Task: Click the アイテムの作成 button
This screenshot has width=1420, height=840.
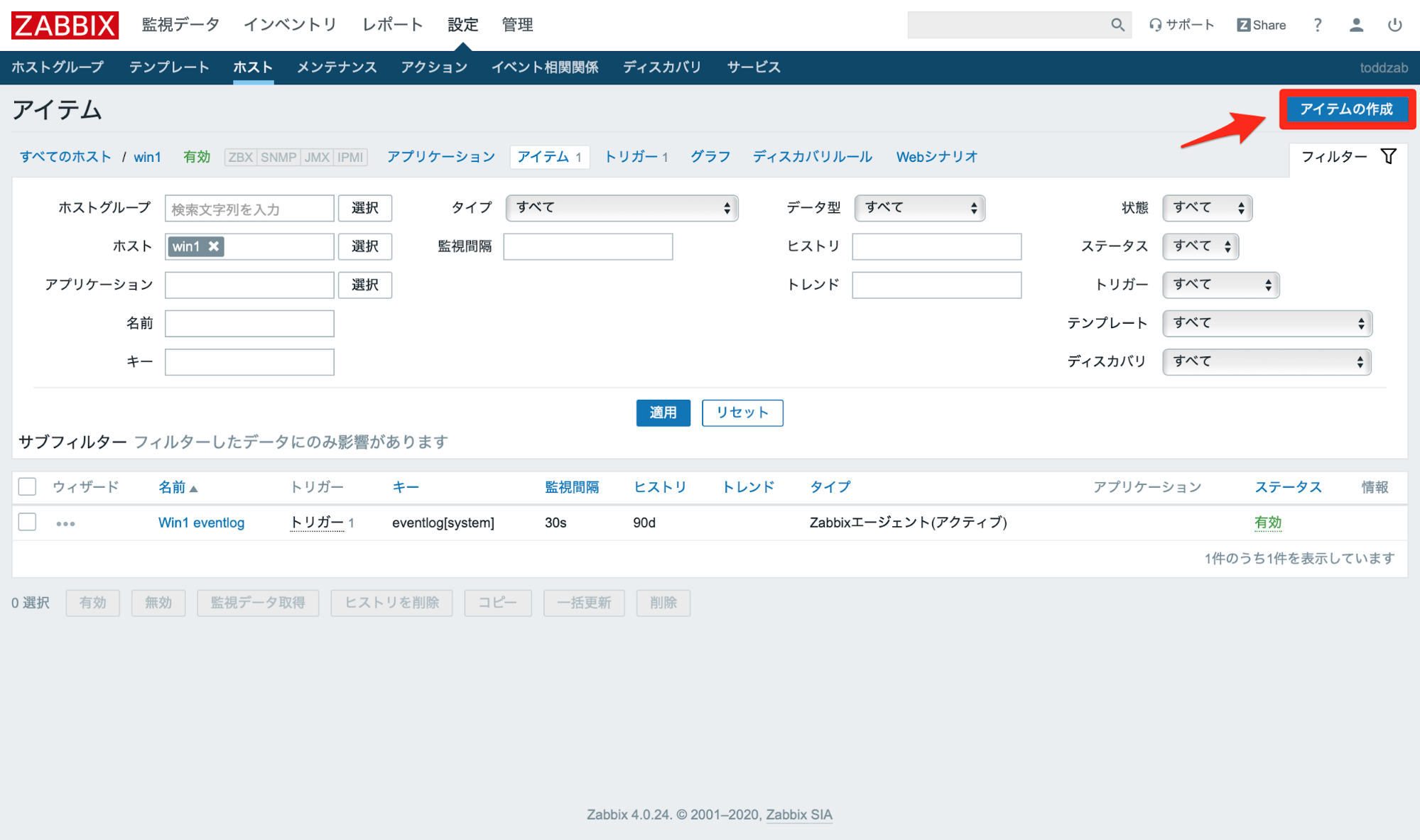Action: click(1347, 109)
